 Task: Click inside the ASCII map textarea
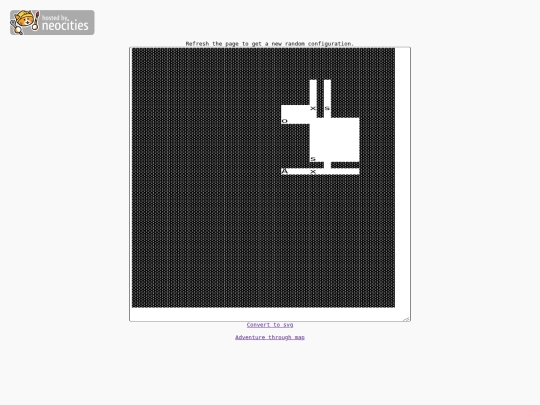(x=270, y=184)
